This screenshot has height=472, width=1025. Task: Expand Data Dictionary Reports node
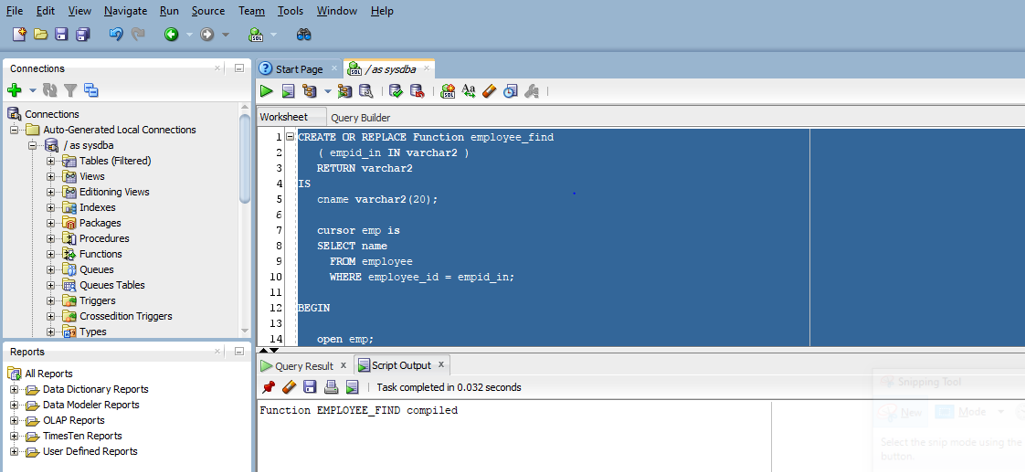pos(14,390)
